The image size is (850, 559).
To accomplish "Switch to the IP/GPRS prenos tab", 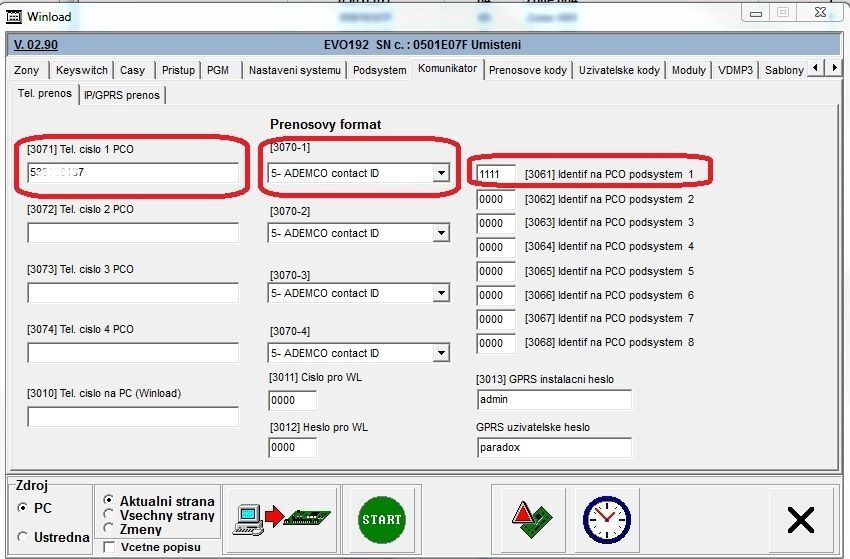I will pos(122,94).
